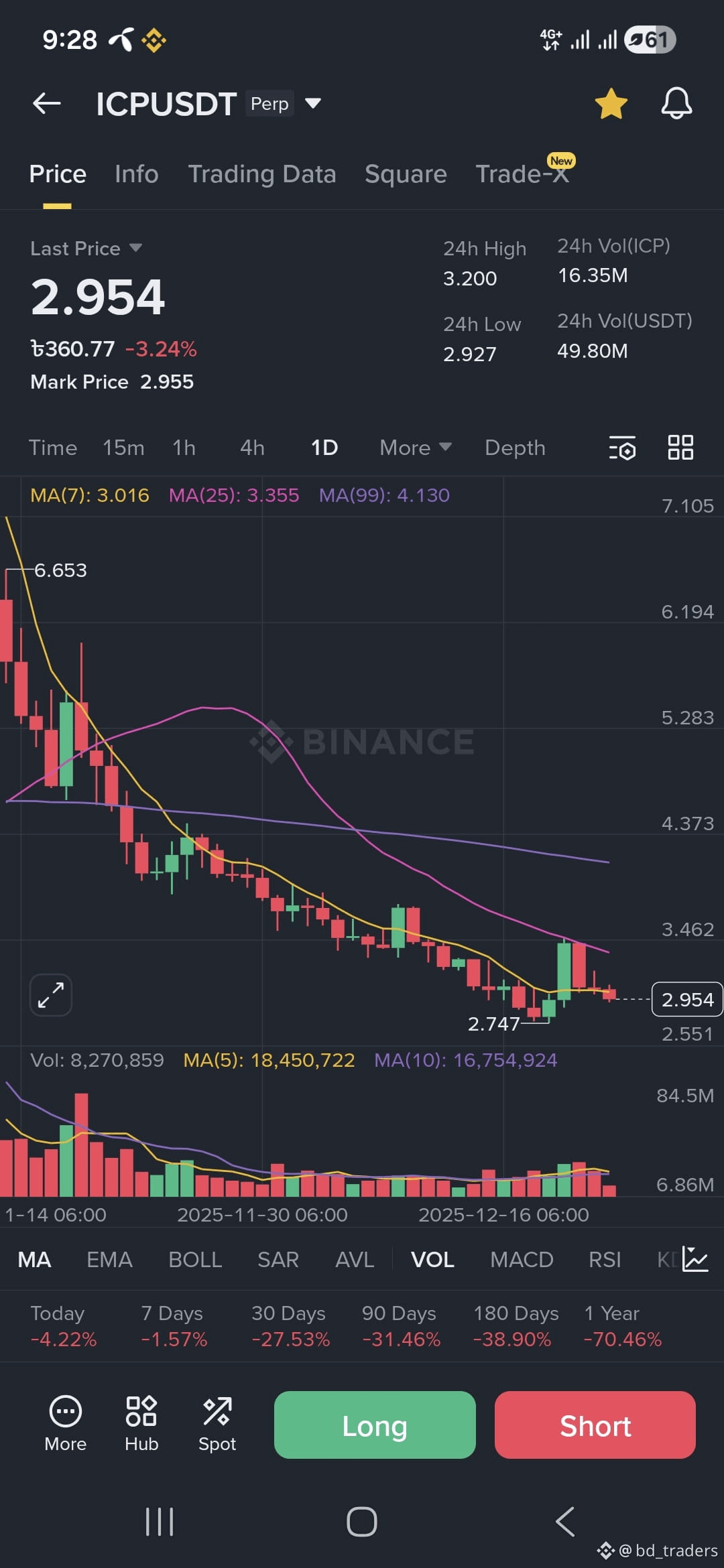Tap the MA(99): 4.130 label

coord(384,495)
